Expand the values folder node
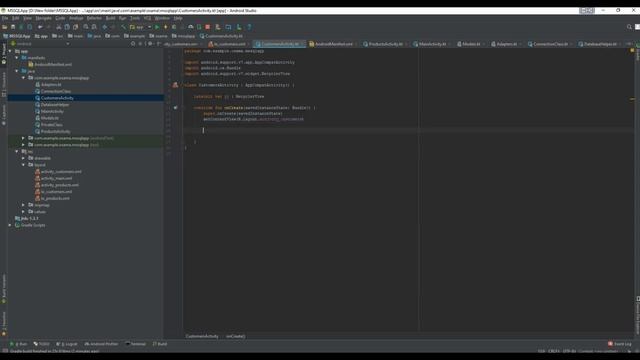 coord(23,212)
